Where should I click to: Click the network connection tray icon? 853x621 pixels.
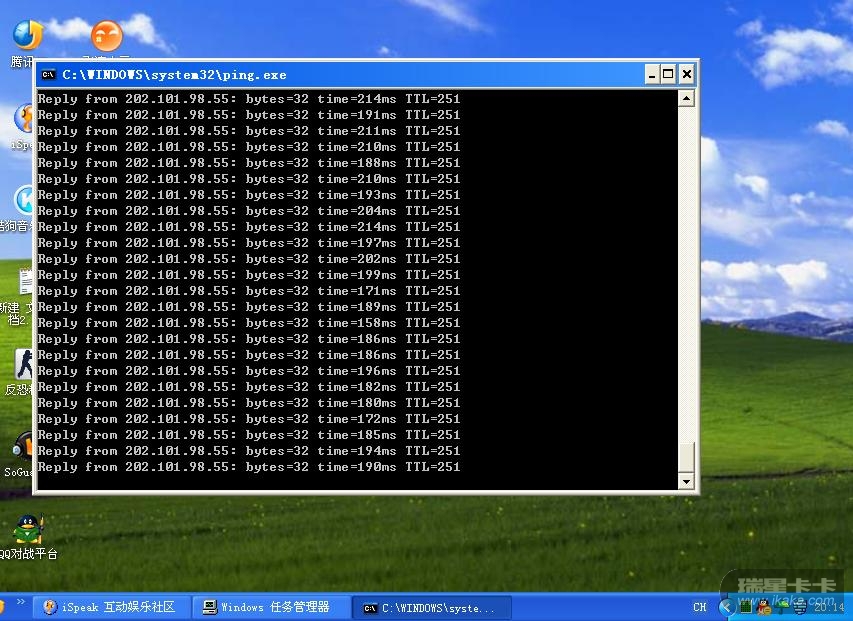pos(799,607)
